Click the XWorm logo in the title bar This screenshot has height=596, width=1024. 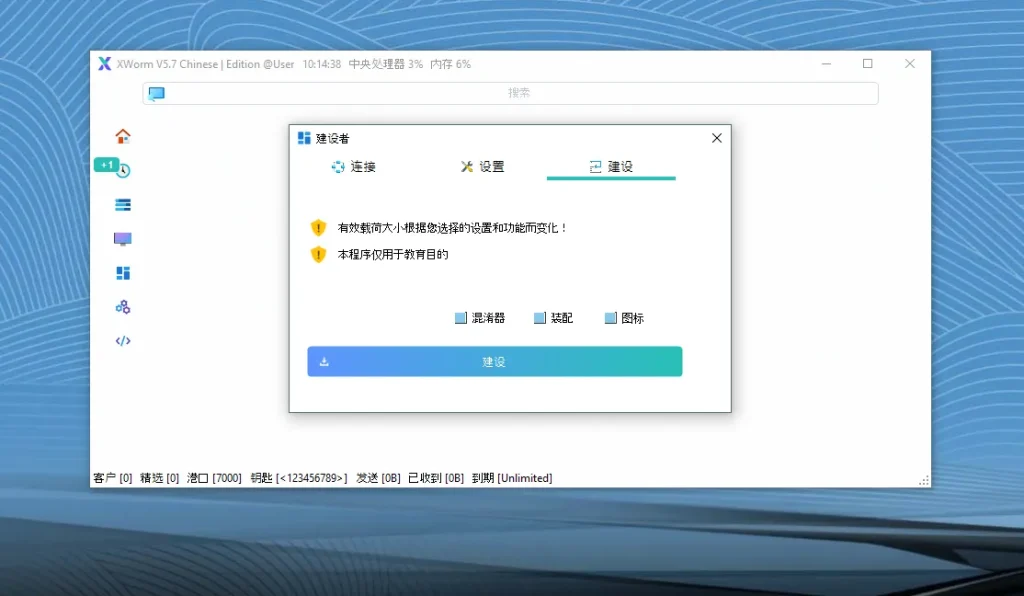coord(104,63)
